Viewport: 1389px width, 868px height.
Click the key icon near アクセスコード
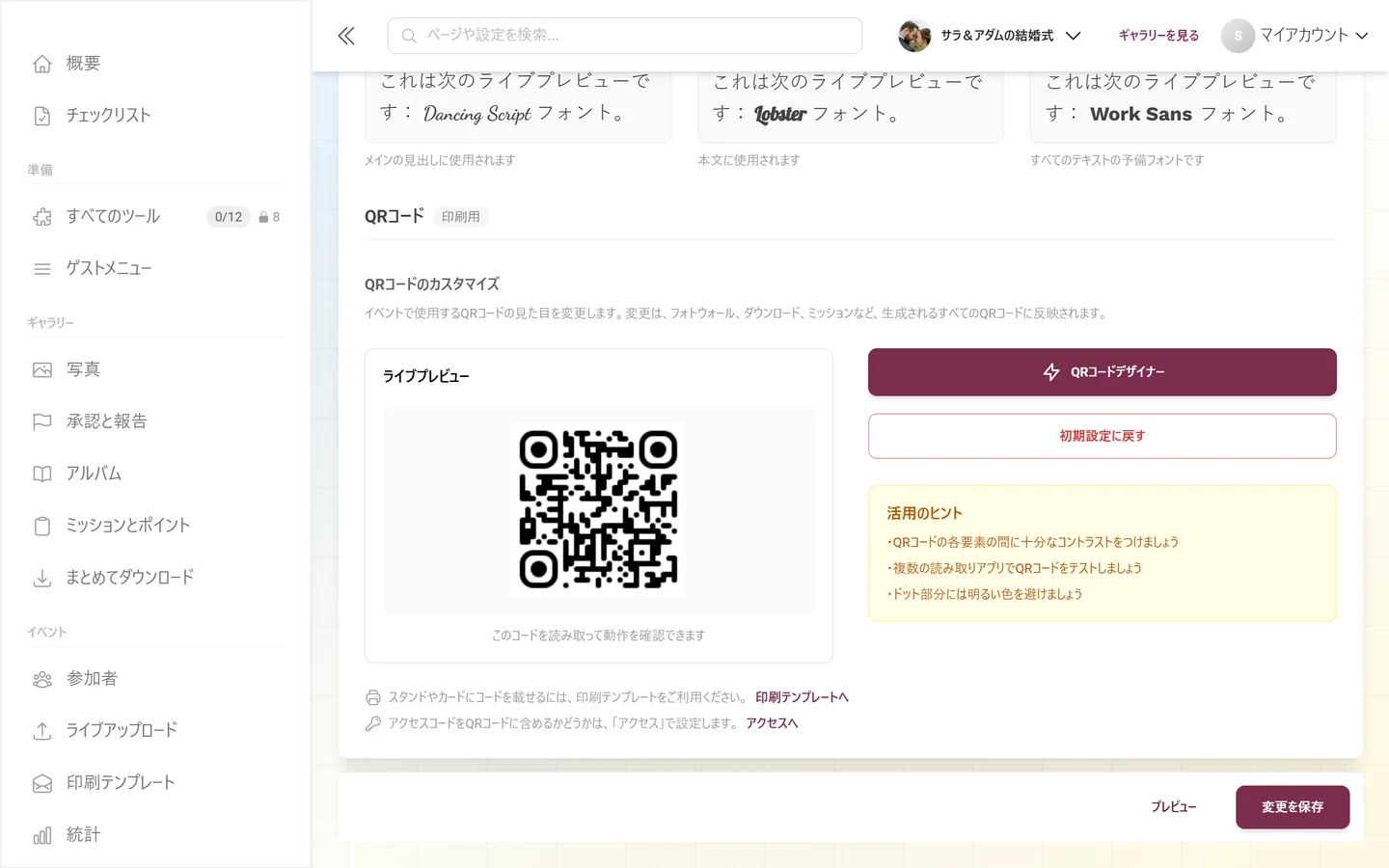[373, 723]
